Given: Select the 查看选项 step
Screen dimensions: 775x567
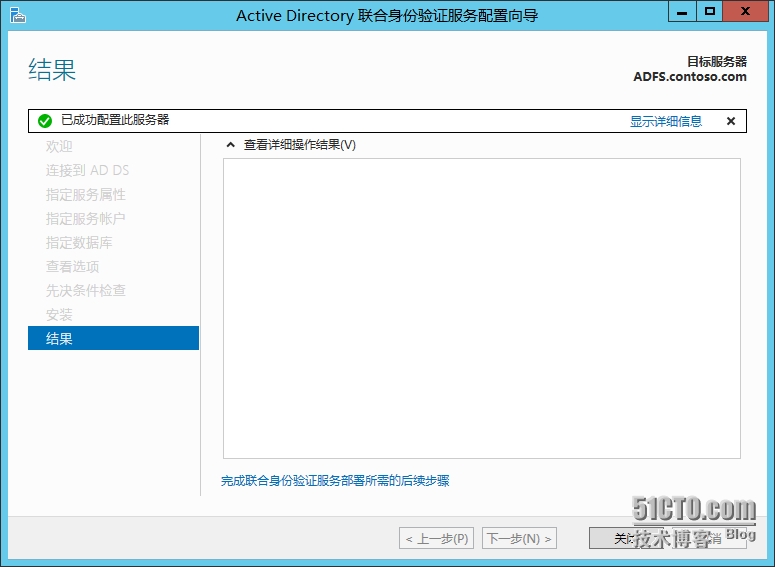Looking at the screenshot, I should pyautogui.click(x=72, y=266).
